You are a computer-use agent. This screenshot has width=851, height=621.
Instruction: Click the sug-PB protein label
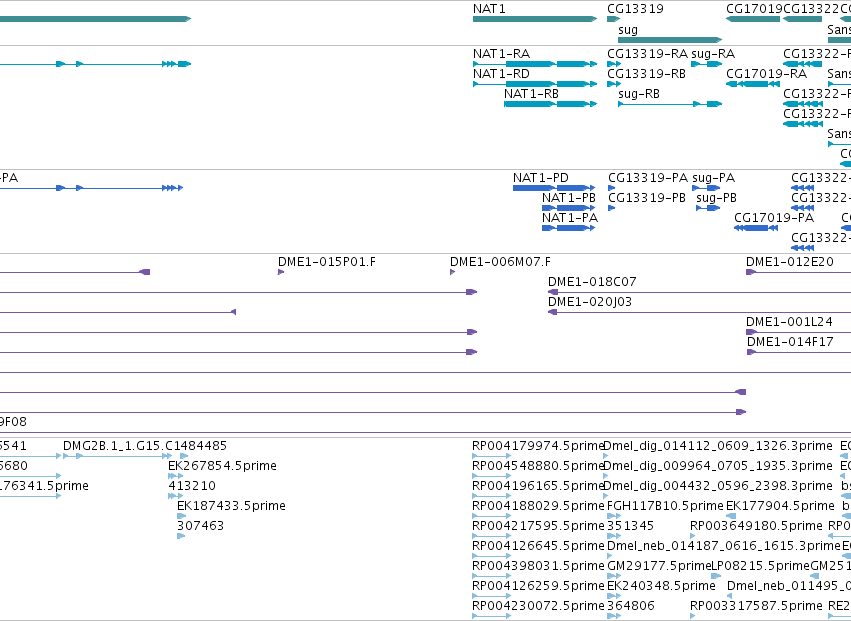click(x=716, y=198)
